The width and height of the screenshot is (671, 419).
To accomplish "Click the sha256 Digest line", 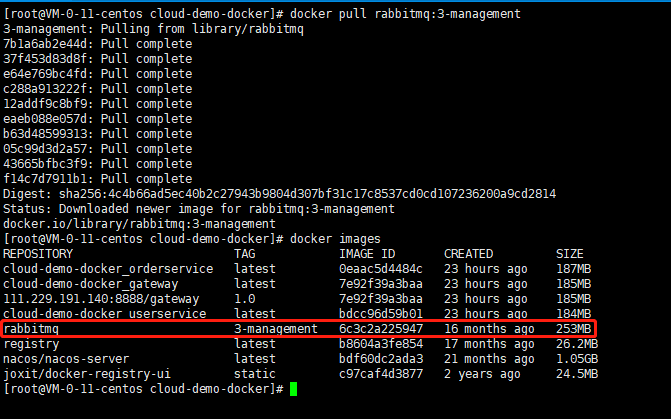I will tap(279, 194).
